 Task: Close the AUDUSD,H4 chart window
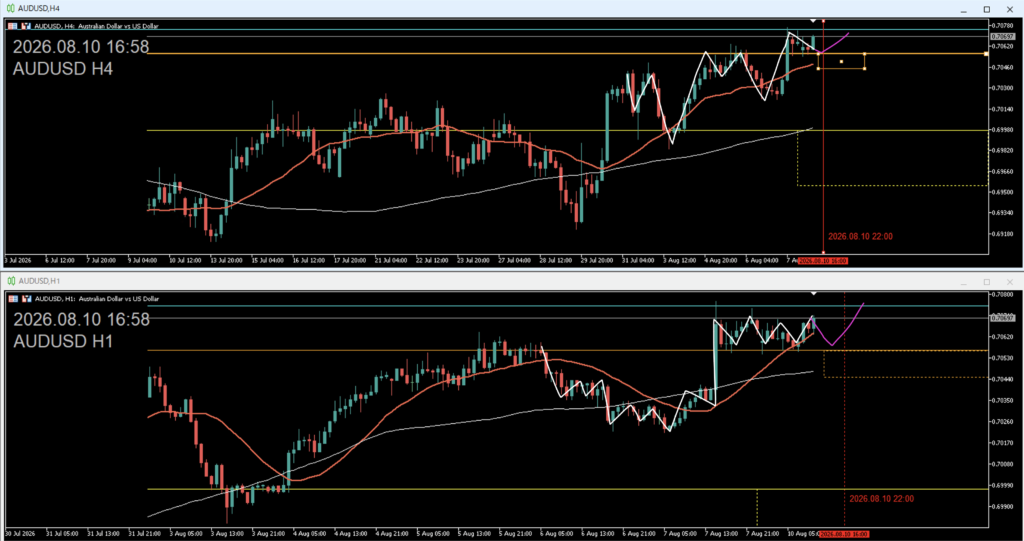pyautogui.click(x=1010, y=9)
